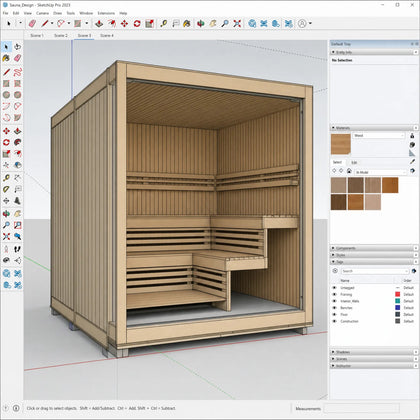420x420 pixels.
Task: Hide the Interior_Walls tag layer
Action: [x=334, y=301]
